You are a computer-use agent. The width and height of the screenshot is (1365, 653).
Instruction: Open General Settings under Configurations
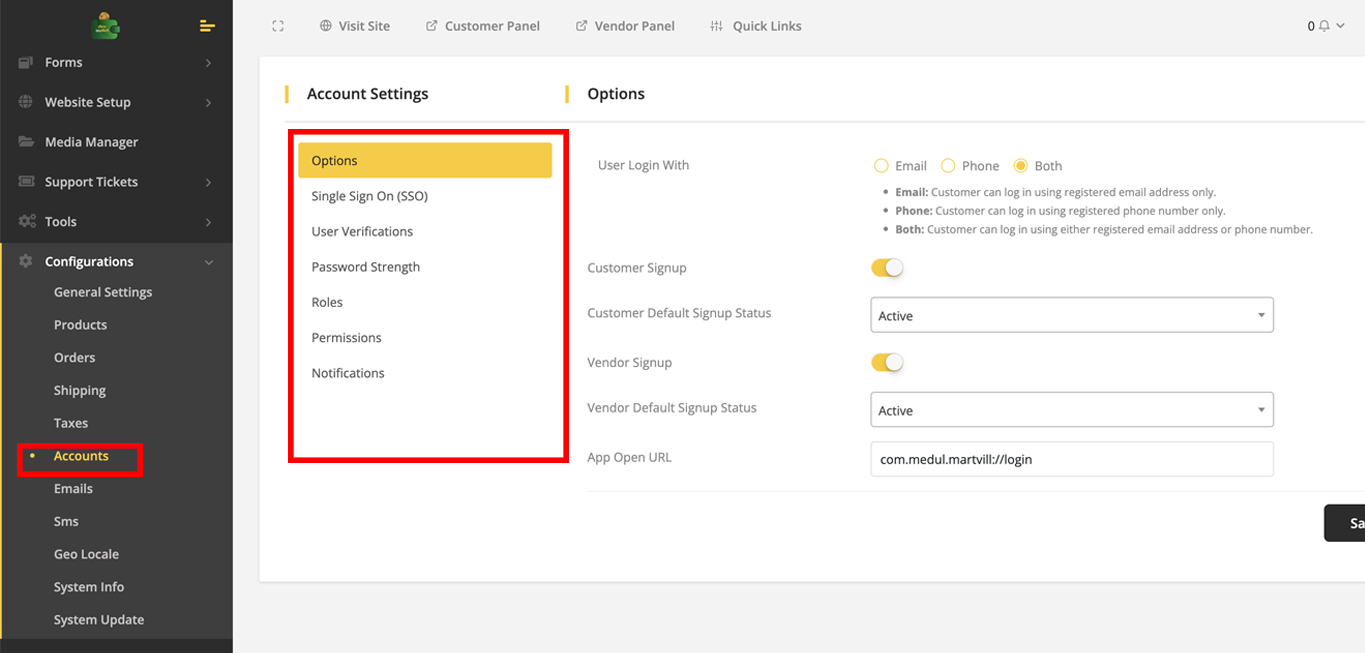[x=103, y=292]
